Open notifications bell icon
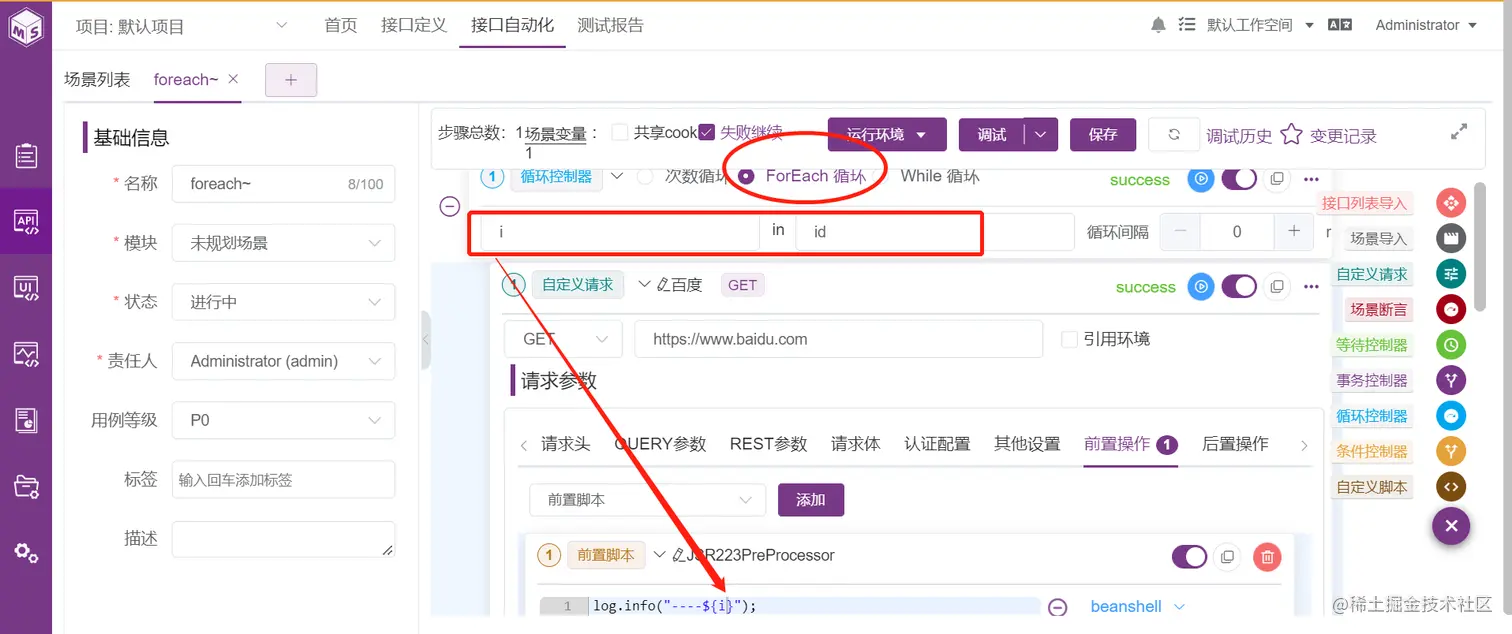Screen dimensions: 1512x634 point(1158,25)
